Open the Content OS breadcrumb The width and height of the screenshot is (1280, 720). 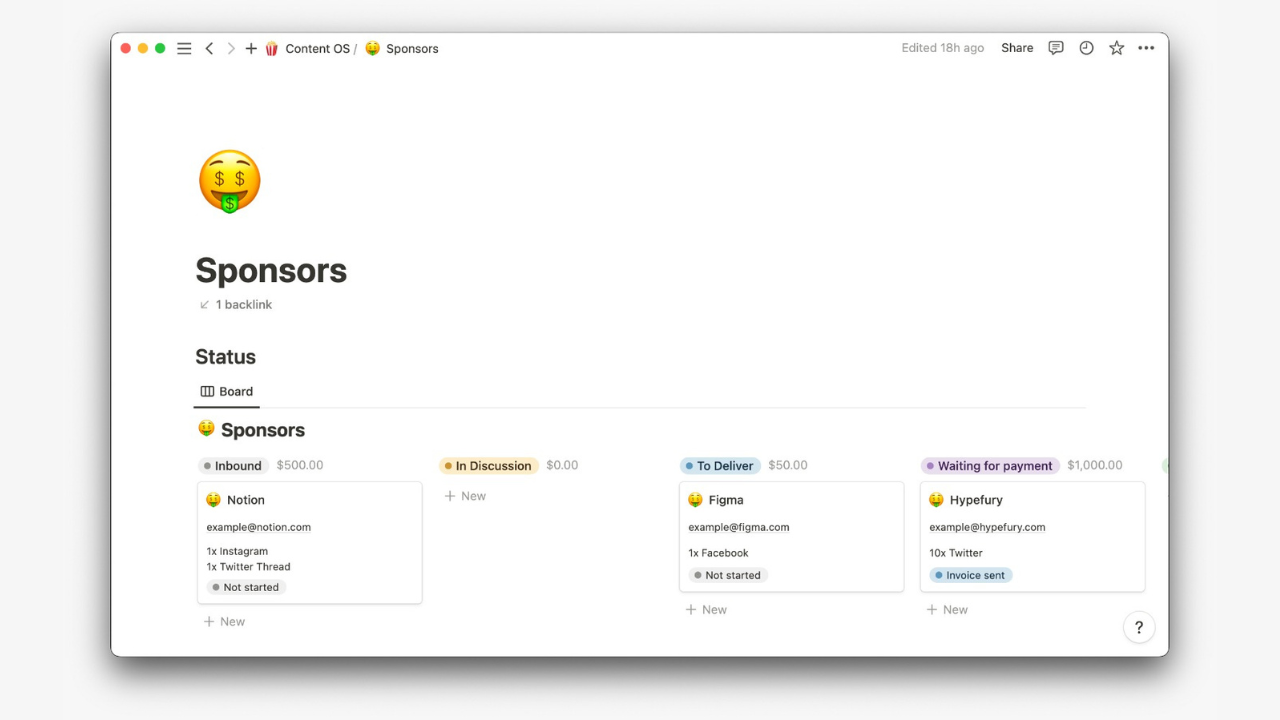(317, 48)
